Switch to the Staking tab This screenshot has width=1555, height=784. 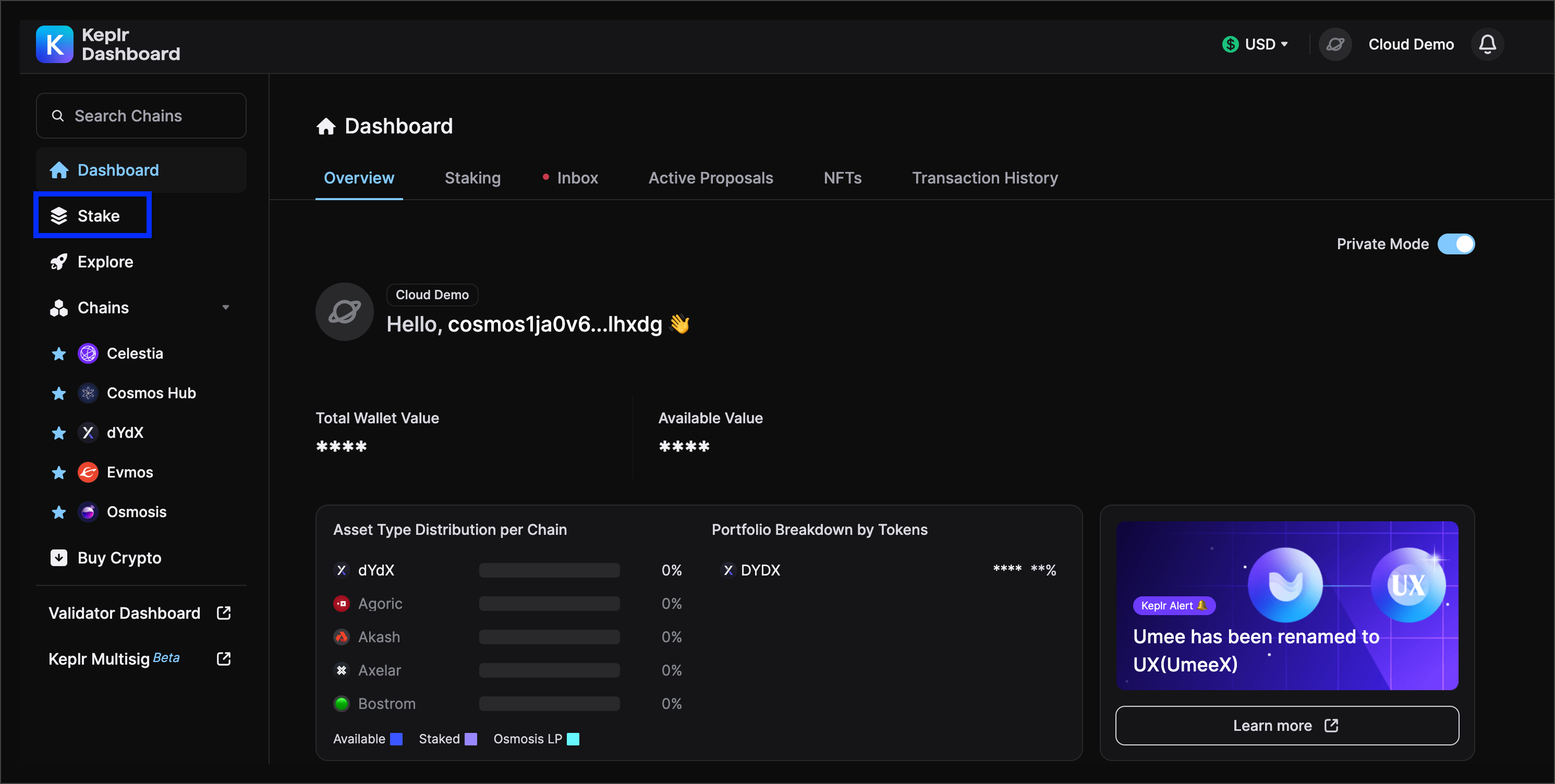tap(472, 178)
